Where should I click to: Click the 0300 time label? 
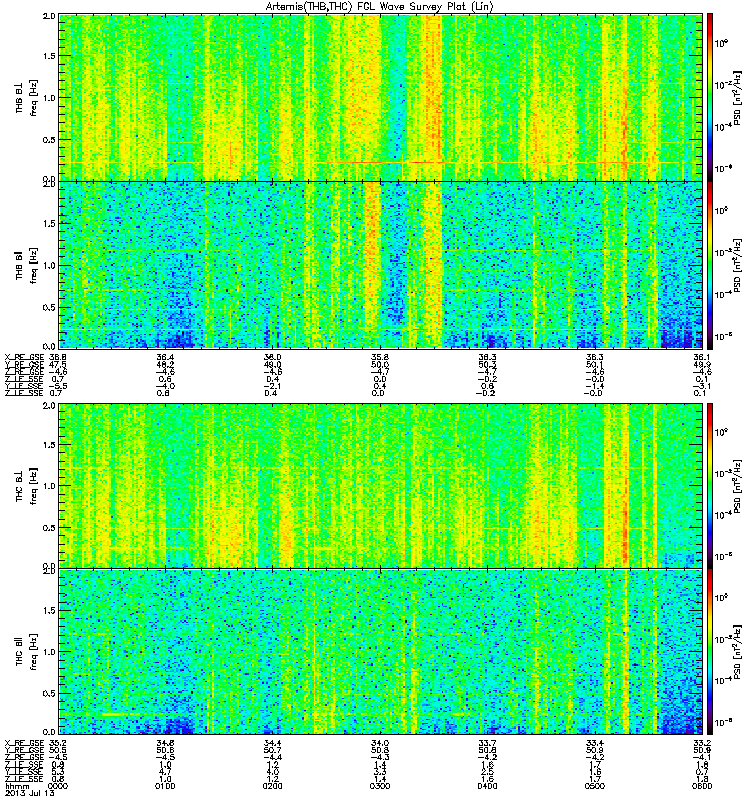click(x=380, y=786)
